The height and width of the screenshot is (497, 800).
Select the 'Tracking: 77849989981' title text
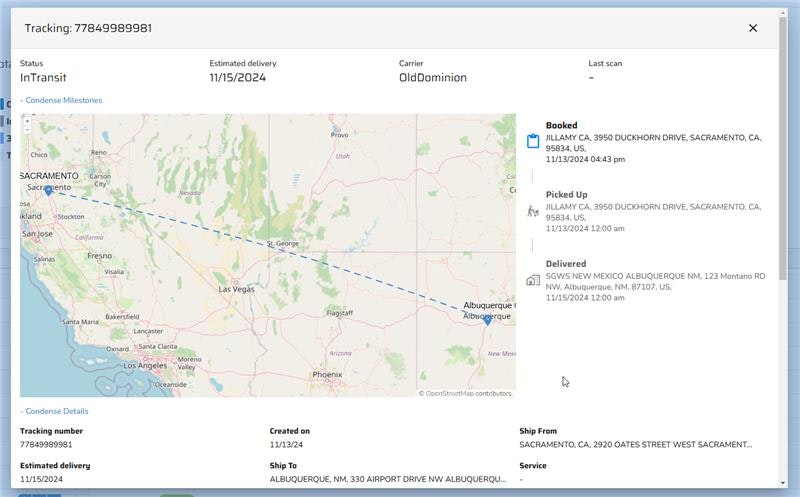(88, 28)
